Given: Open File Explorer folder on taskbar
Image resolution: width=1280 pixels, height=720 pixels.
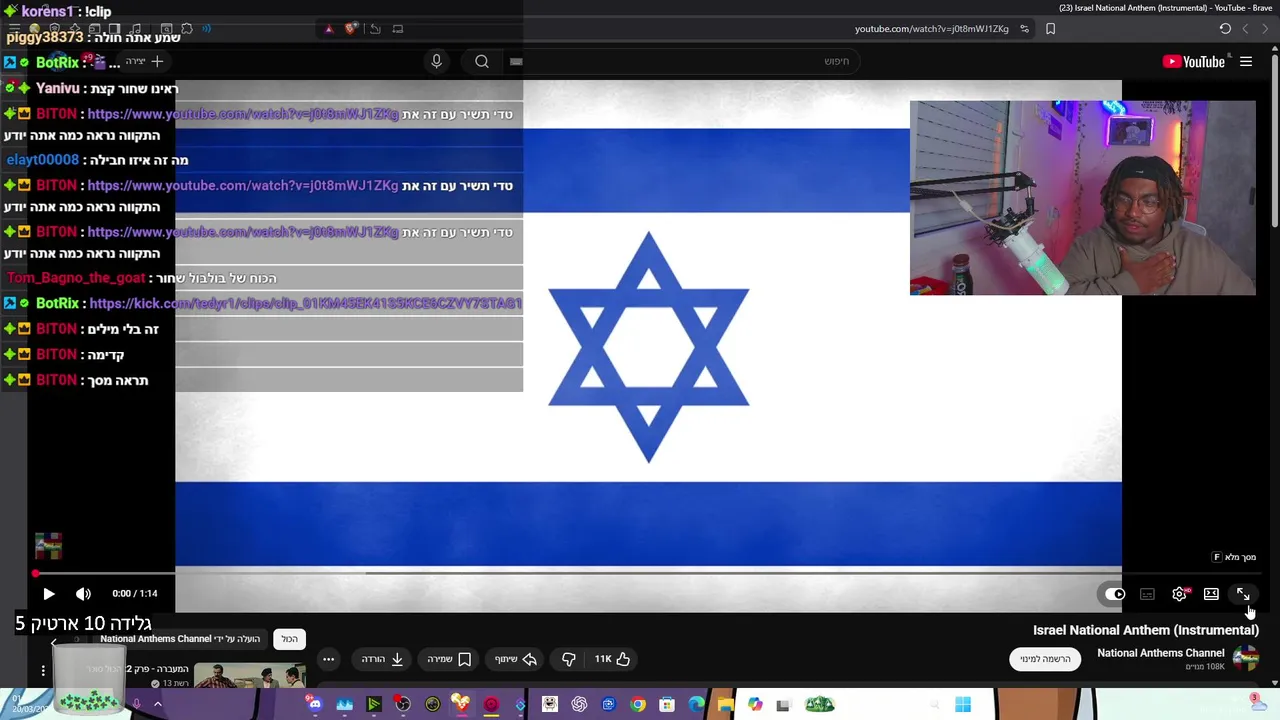Looking at the screenshot, I should (725, 705).
